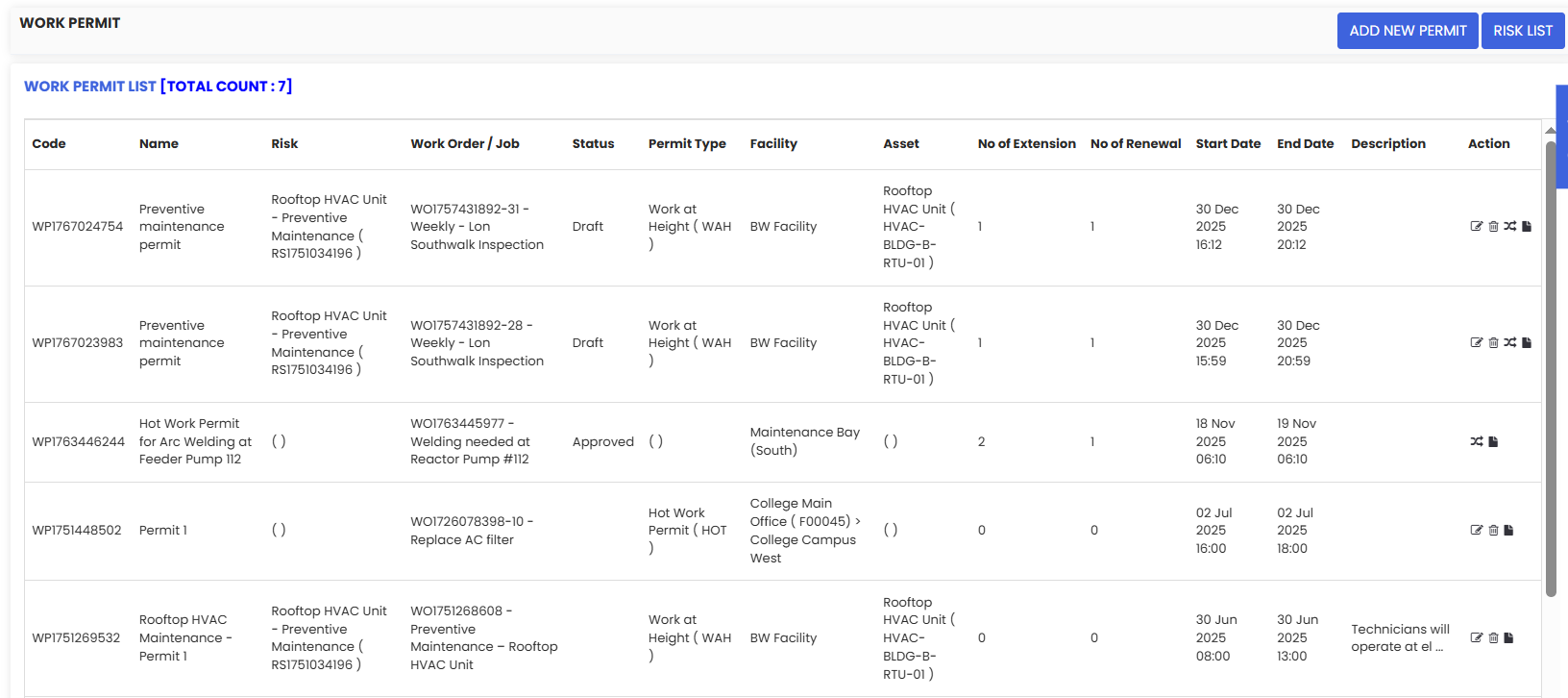Select permit code WP1751269532
1568x698 pixels.
pos(76,638)
